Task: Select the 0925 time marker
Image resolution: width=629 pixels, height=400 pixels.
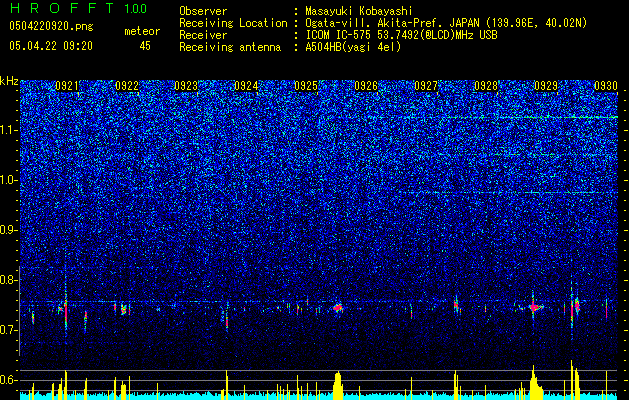Action: (x=306, y=86)
